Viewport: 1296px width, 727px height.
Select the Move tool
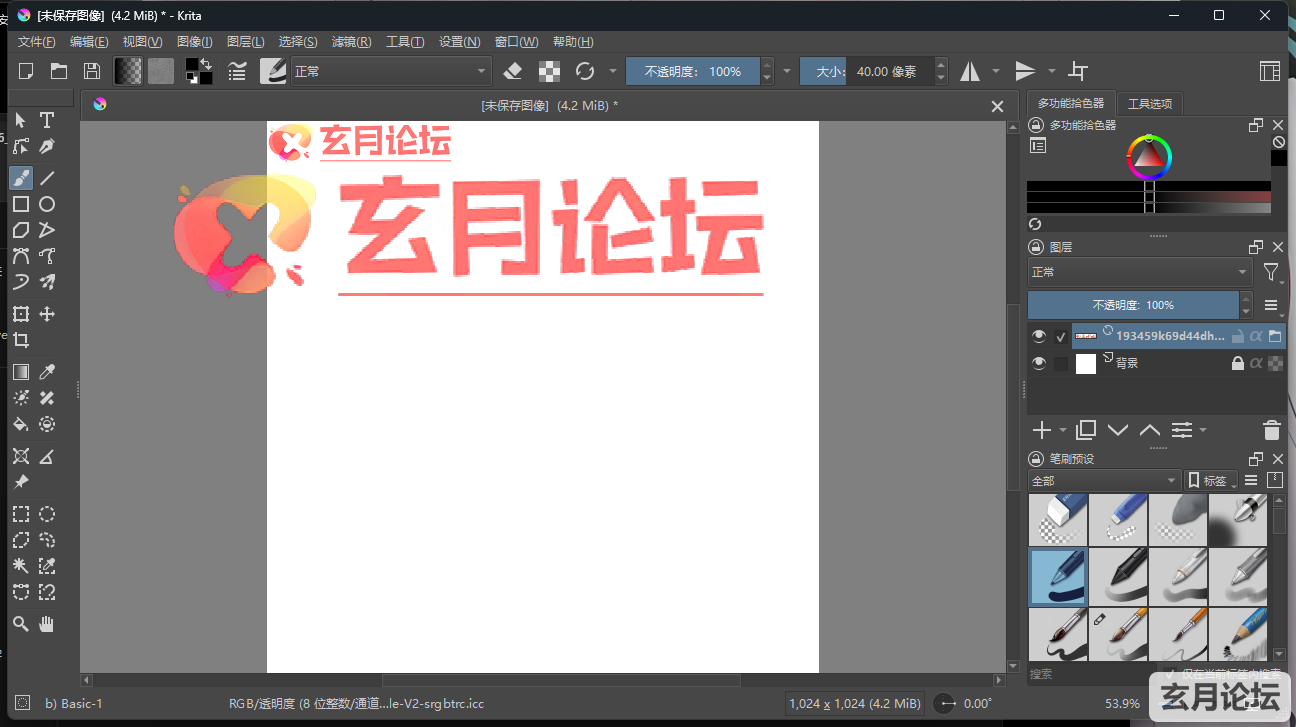47,314
